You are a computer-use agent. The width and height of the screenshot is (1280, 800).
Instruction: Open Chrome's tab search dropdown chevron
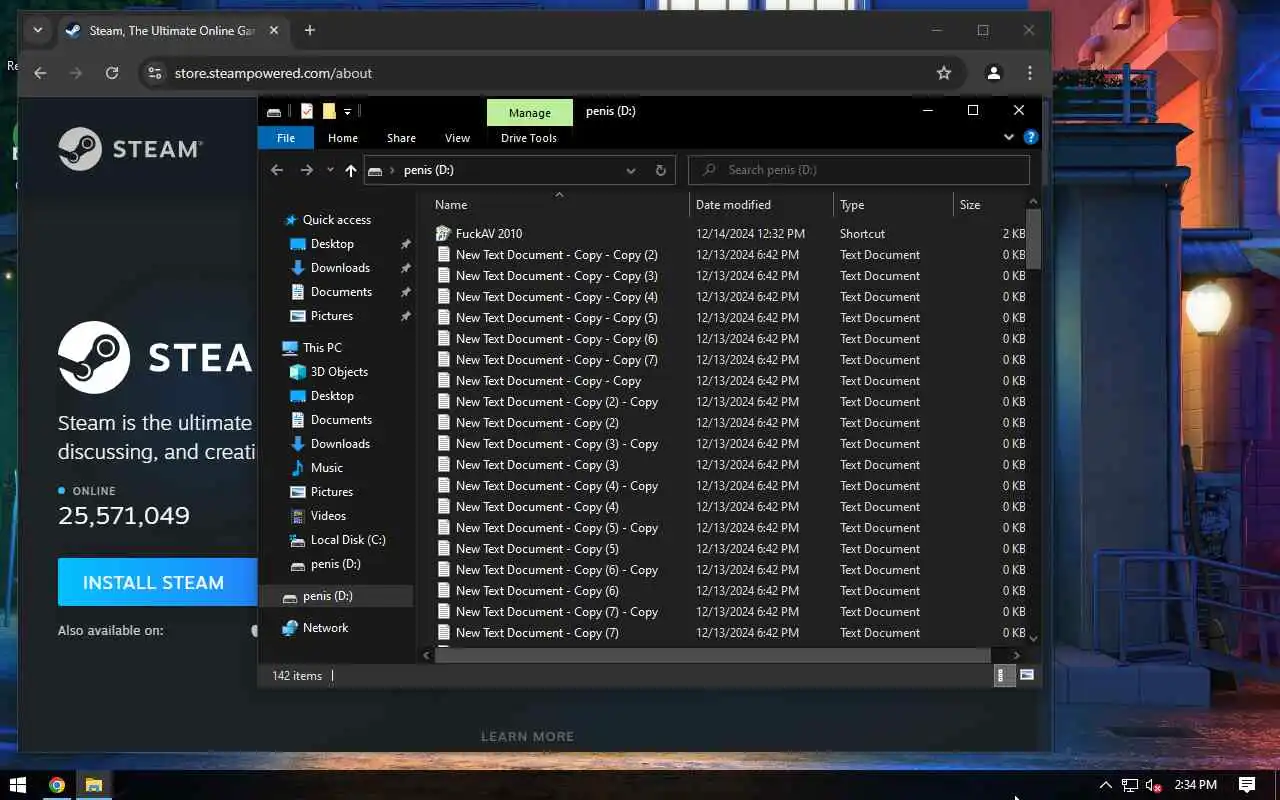pos(38,30)
